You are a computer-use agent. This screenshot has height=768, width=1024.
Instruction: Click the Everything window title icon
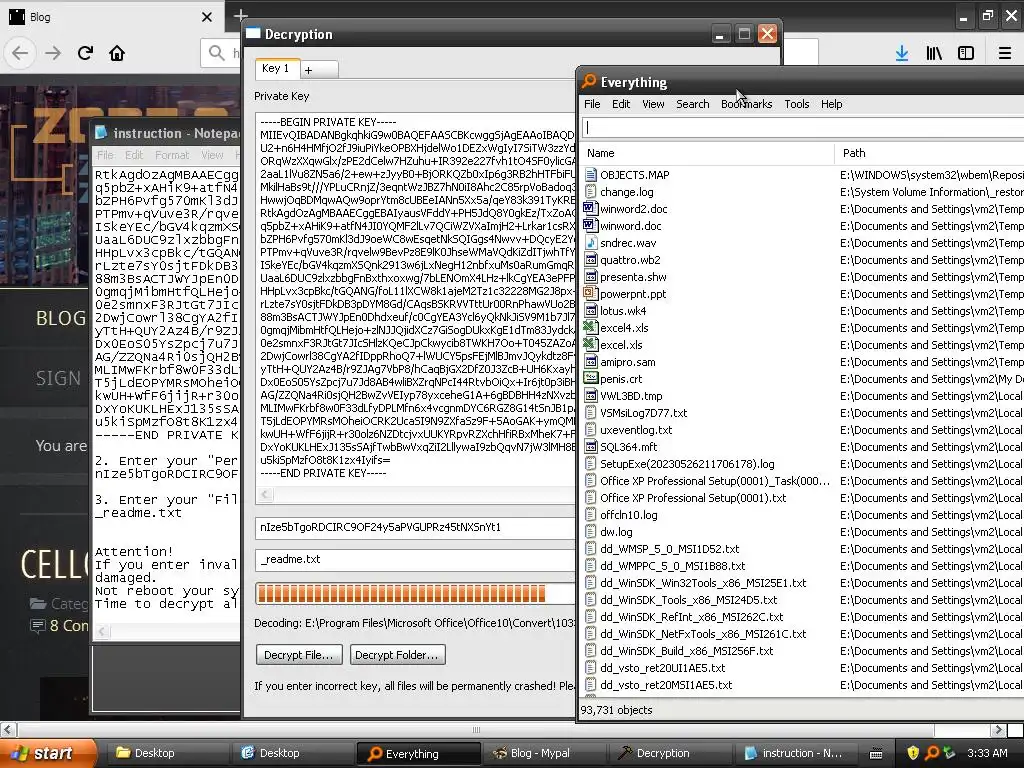tap(589, 81)
